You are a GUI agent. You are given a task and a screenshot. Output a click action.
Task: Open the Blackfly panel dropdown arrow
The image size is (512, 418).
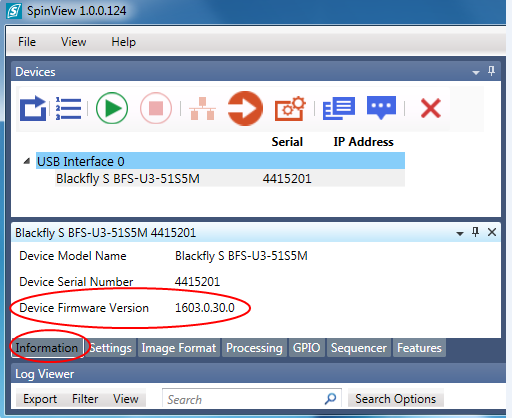(x=460, y=233)
